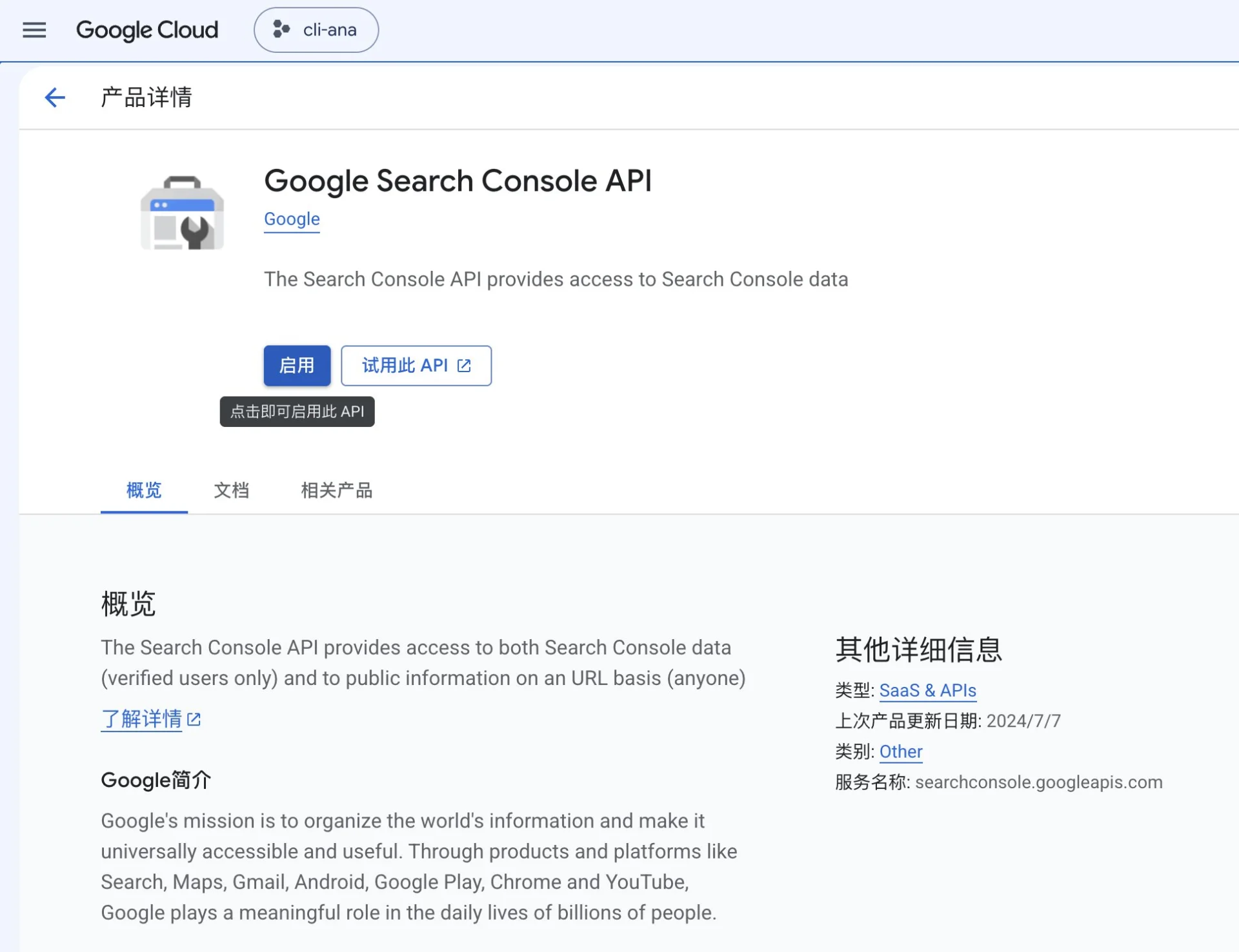The height and width of the screenshot is (952, 1239).
Task: Enable the API with the 启用 button
Action: point(297,366)
